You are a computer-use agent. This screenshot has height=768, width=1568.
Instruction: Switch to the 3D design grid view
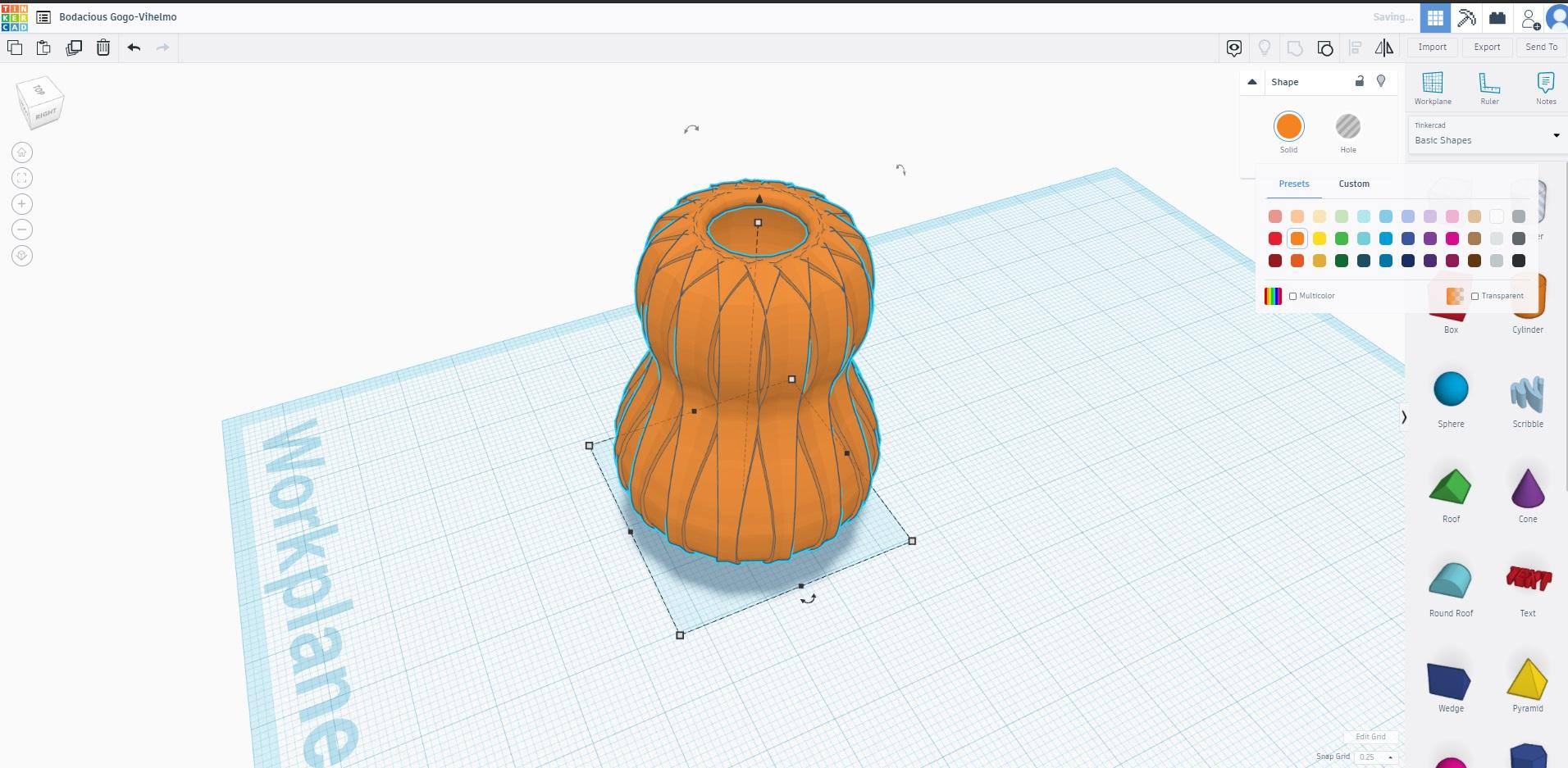[x=1435, y=18]
